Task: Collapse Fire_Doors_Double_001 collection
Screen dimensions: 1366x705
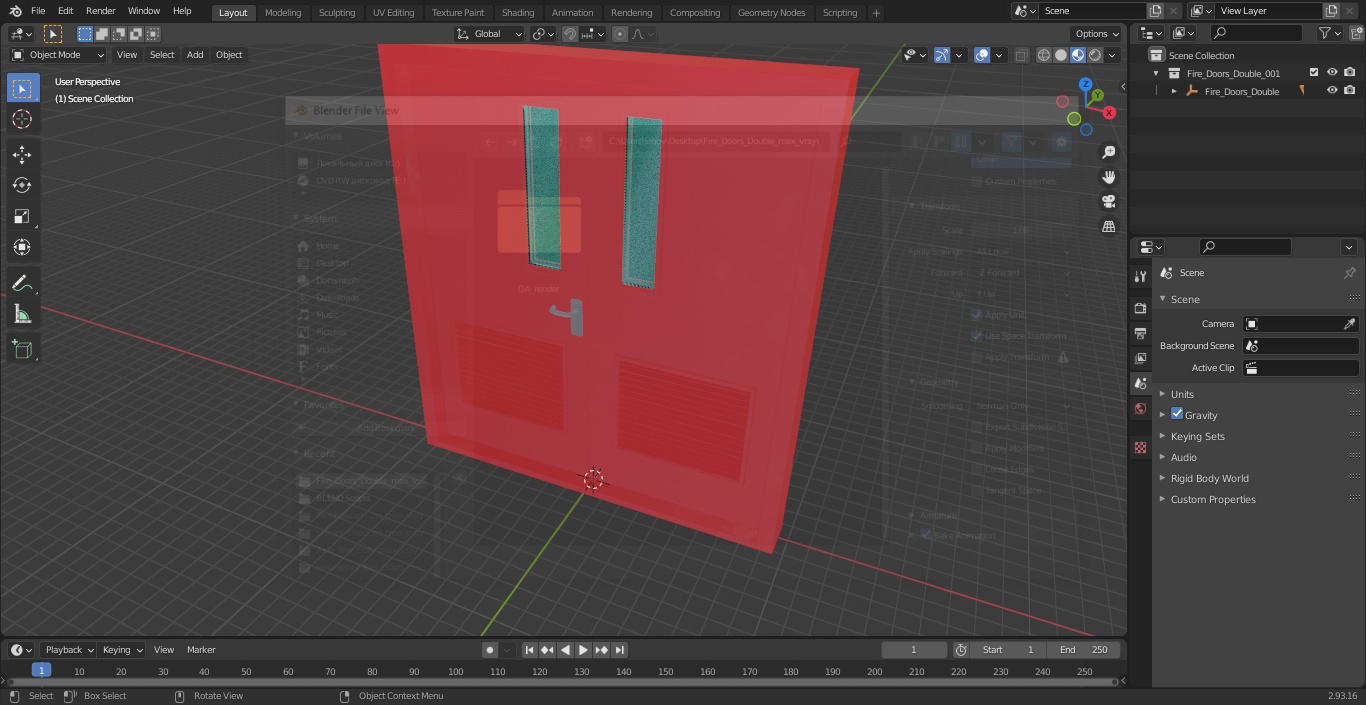Action: 1157,73
